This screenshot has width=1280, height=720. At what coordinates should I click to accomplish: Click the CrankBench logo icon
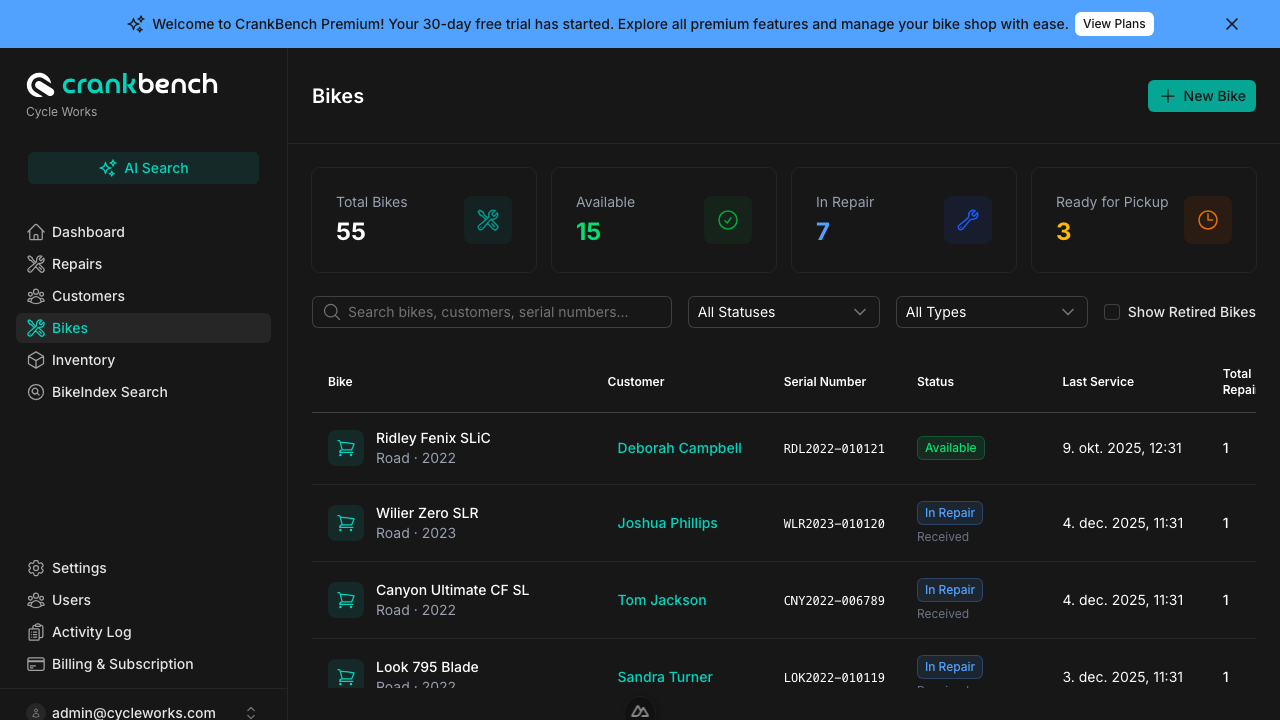pos(40,85)
